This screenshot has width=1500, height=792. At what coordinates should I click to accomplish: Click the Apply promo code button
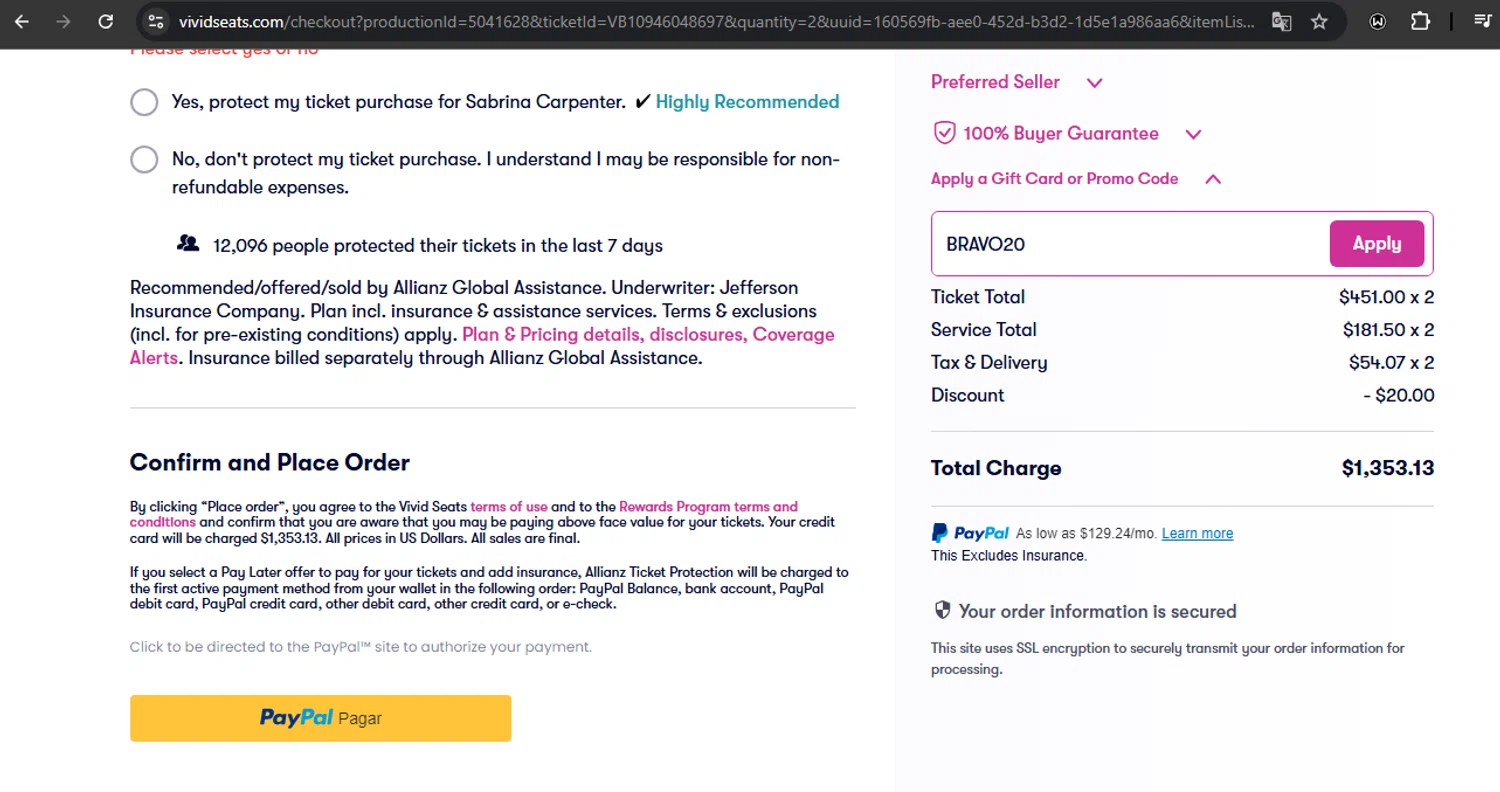tap(1376, 244)
